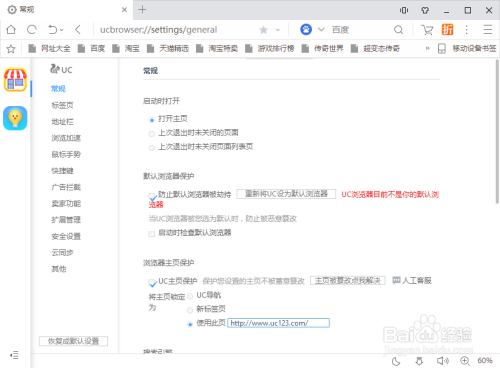Viewport: 500px width, 368px height.
Task: Open the hamburger main menu
Action: (x=488, y=30)
